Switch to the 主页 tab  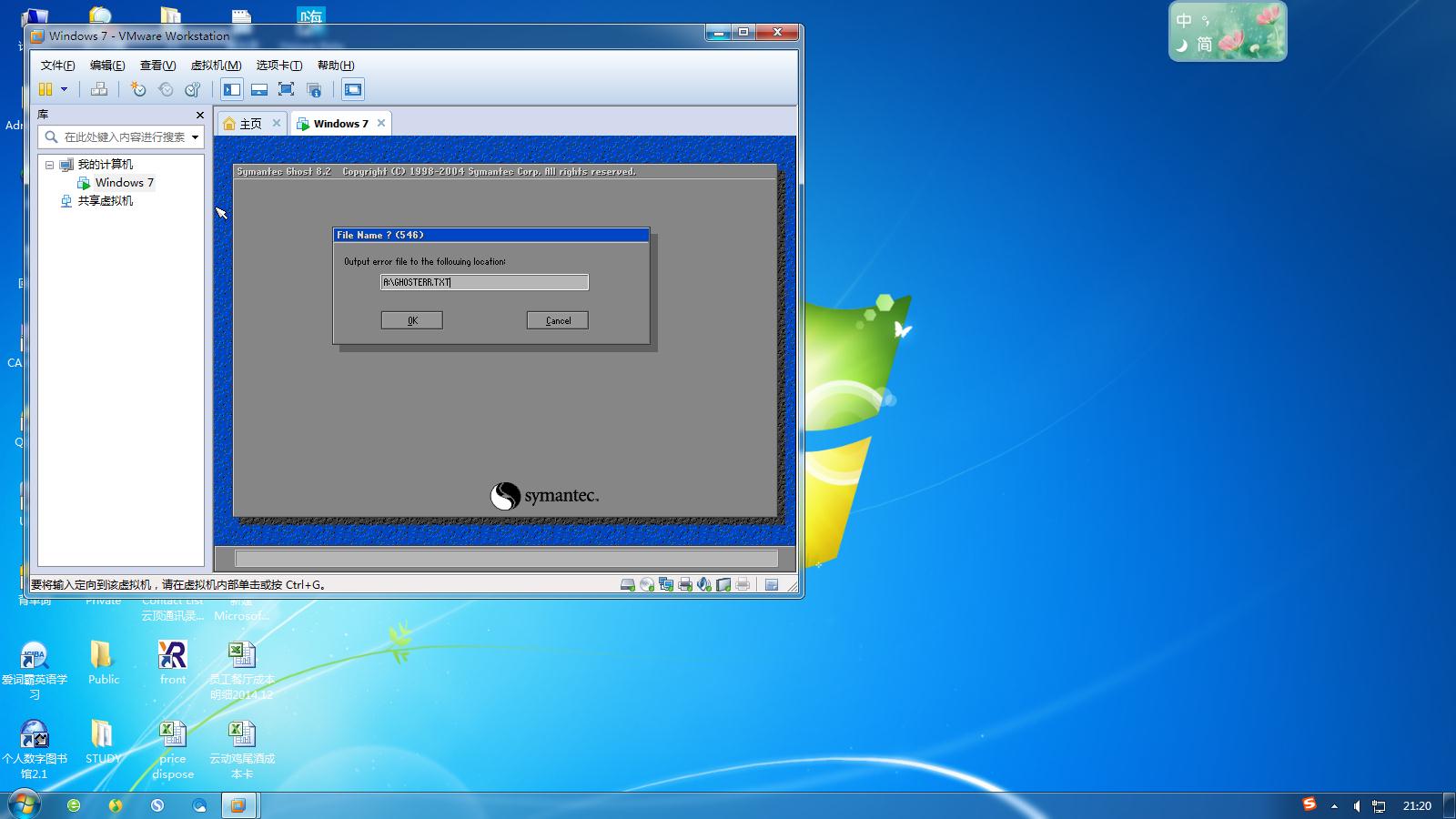[243, 124]
